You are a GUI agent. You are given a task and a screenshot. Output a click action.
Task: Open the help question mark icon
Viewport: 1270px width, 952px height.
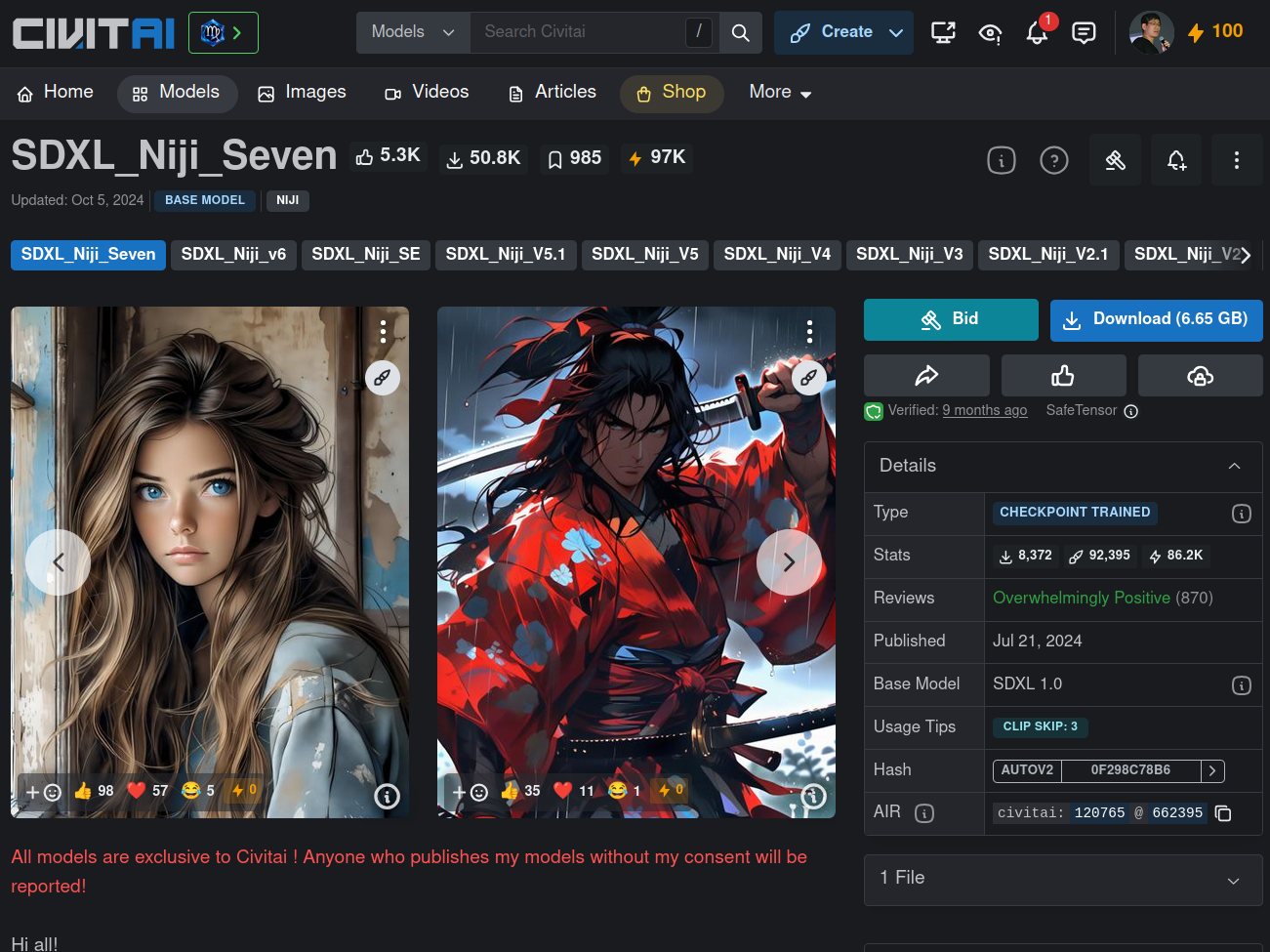(x=1054, y=160)
